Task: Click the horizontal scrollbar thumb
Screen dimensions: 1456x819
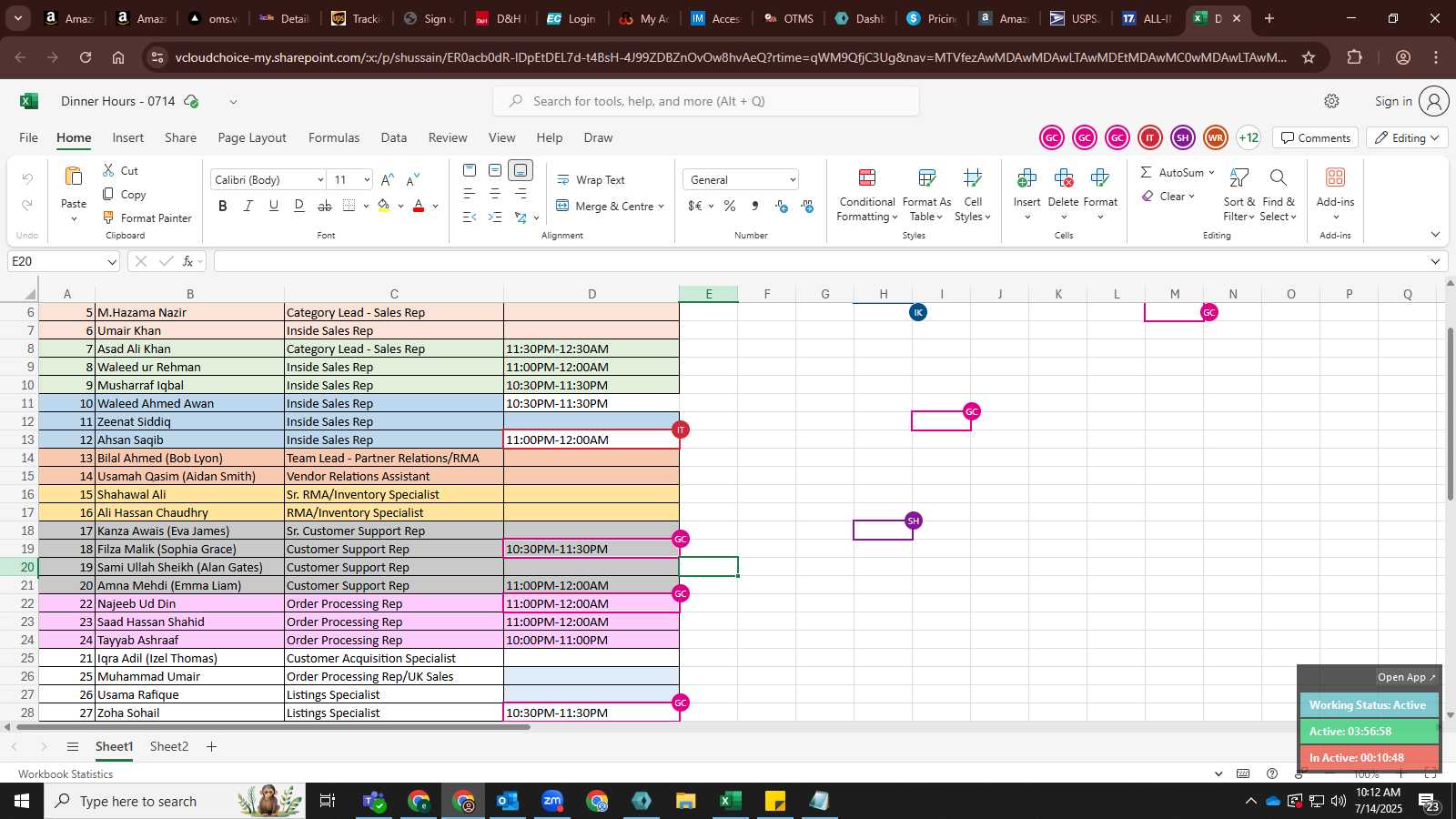Action: [x=273, y=727]
